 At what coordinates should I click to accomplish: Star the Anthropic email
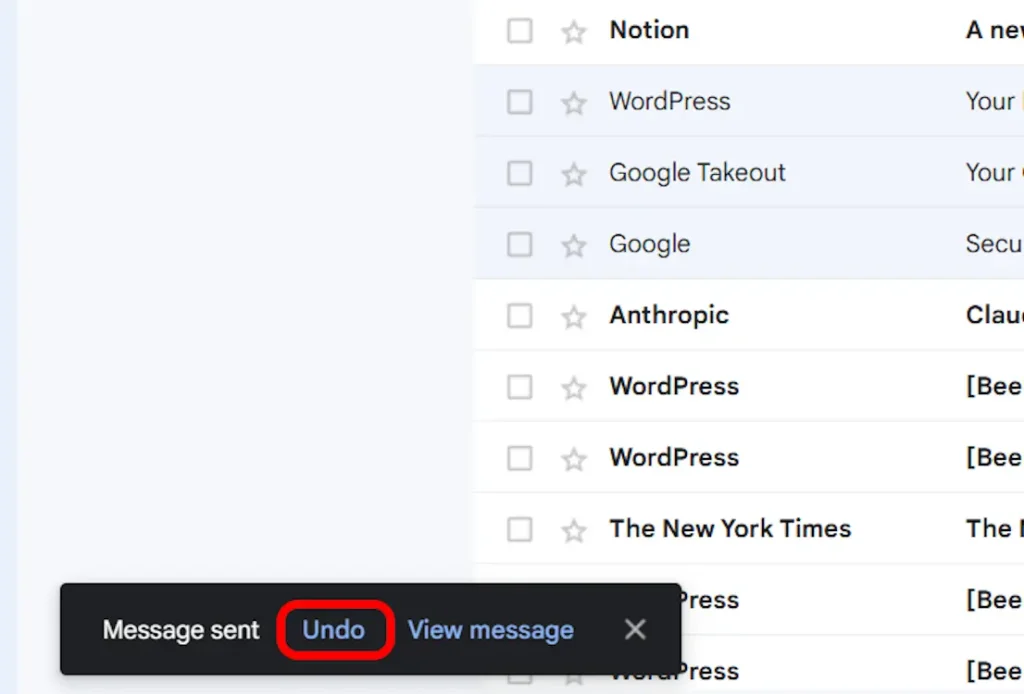tap(573, 315)
